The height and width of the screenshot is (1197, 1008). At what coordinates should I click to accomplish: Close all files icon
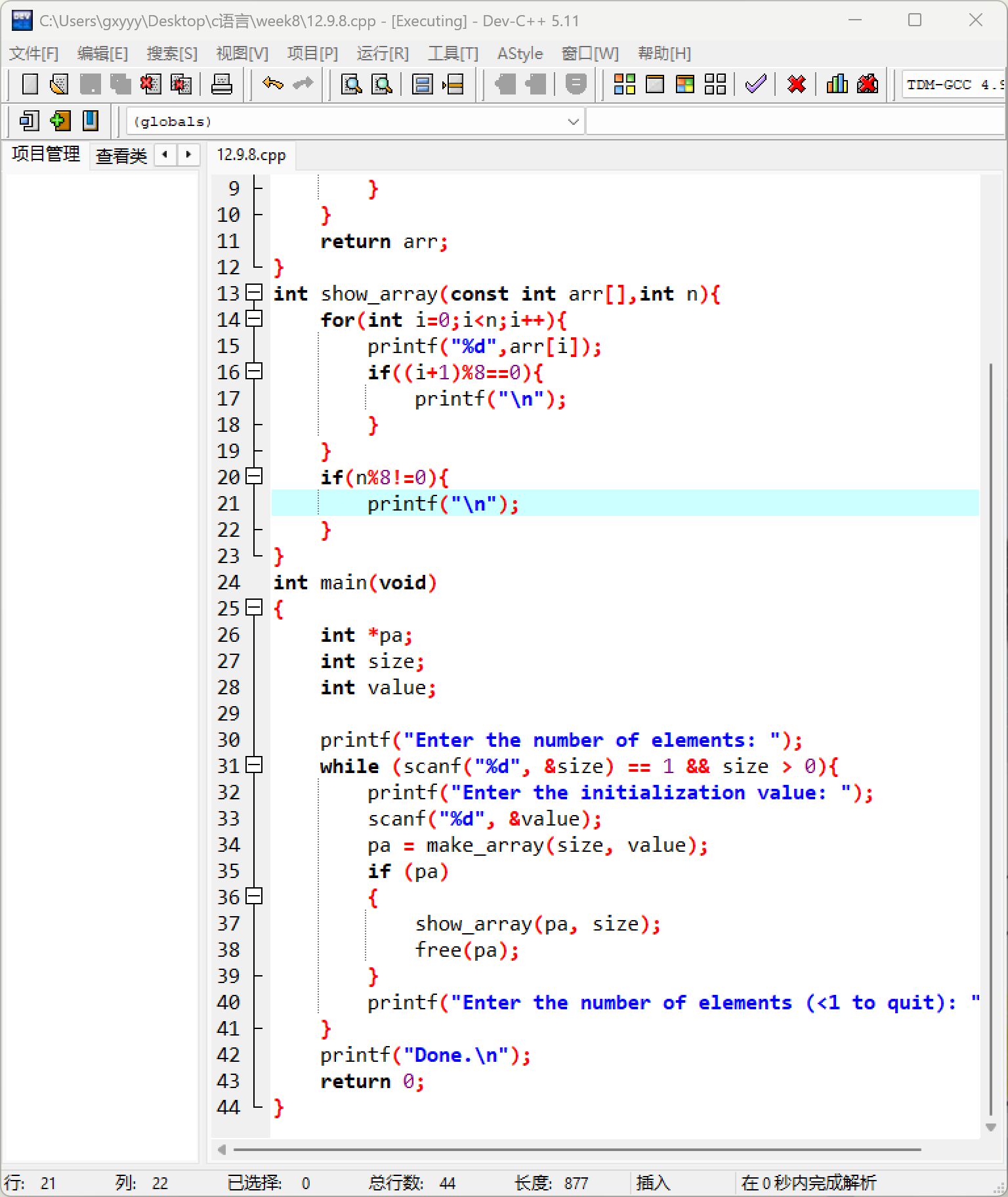[x=180, y=84]
